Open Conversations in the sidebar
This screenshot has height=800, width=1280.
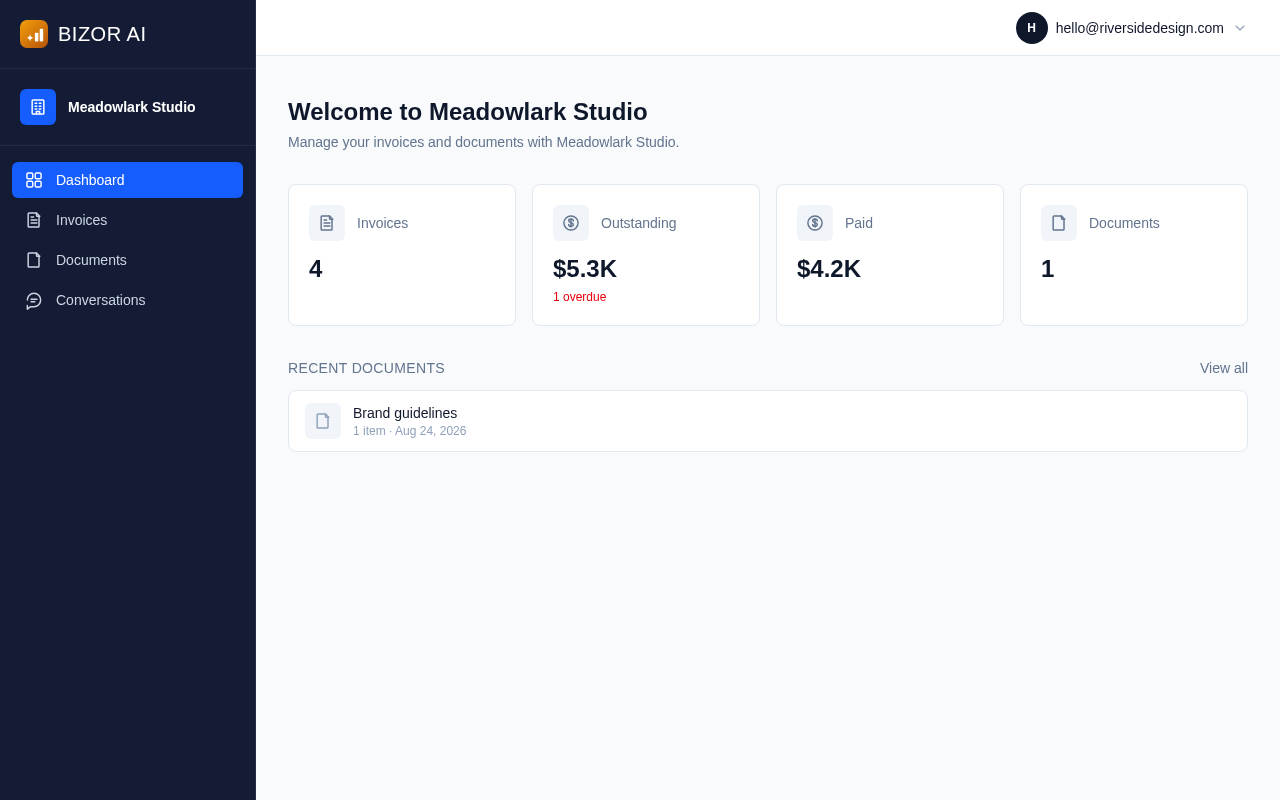point(127,300)
